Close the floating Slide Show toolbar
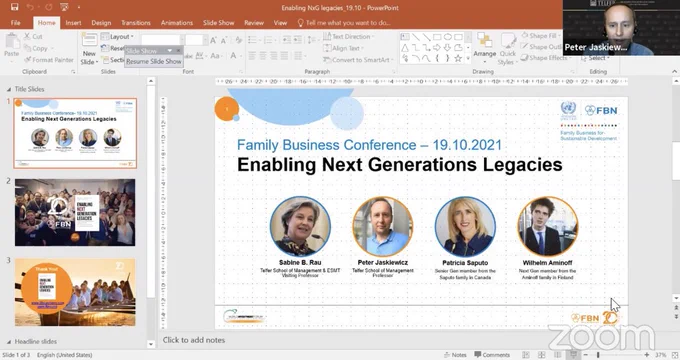The width and height of the screenshot is (680, 360). click(x=178, y=51)
